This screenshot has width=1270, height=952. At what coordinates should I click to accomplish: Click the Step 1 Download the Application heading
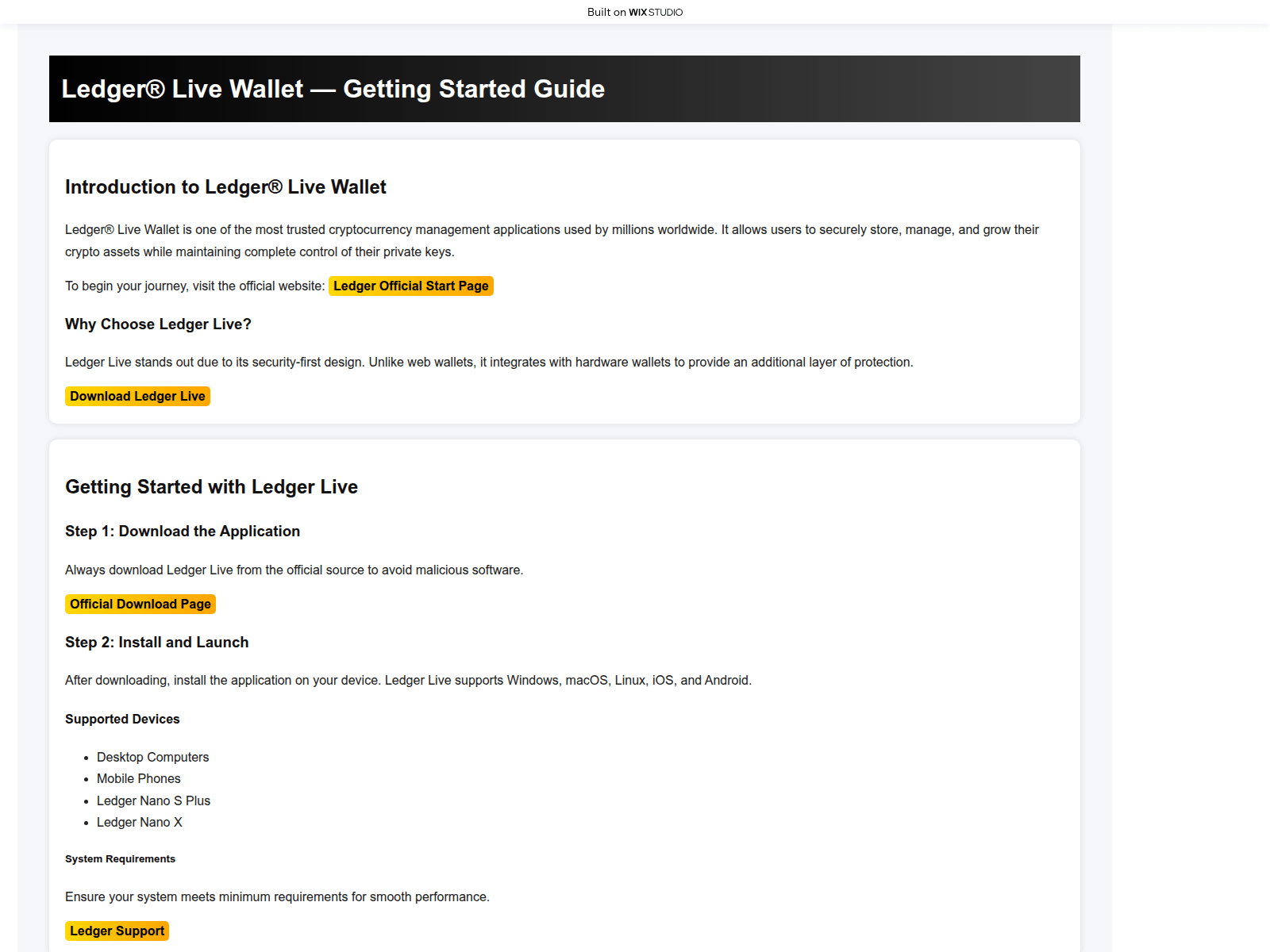coord(183,532)
